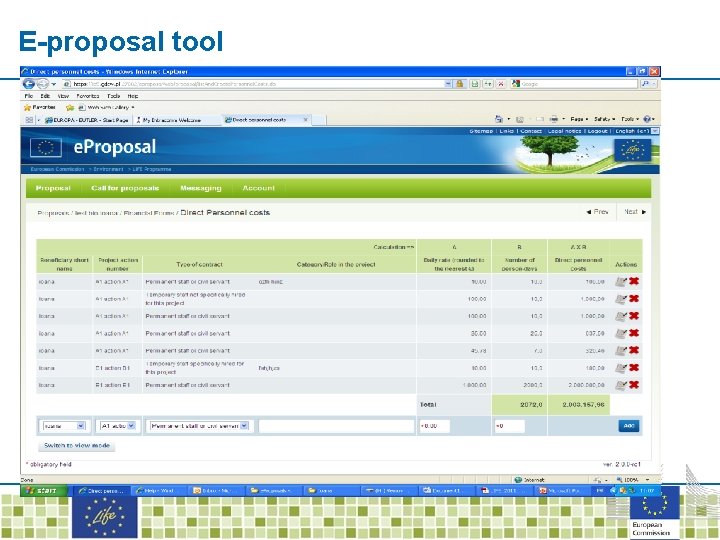
Task: Open the Proposal menu tab
Action: coord(53,188)
